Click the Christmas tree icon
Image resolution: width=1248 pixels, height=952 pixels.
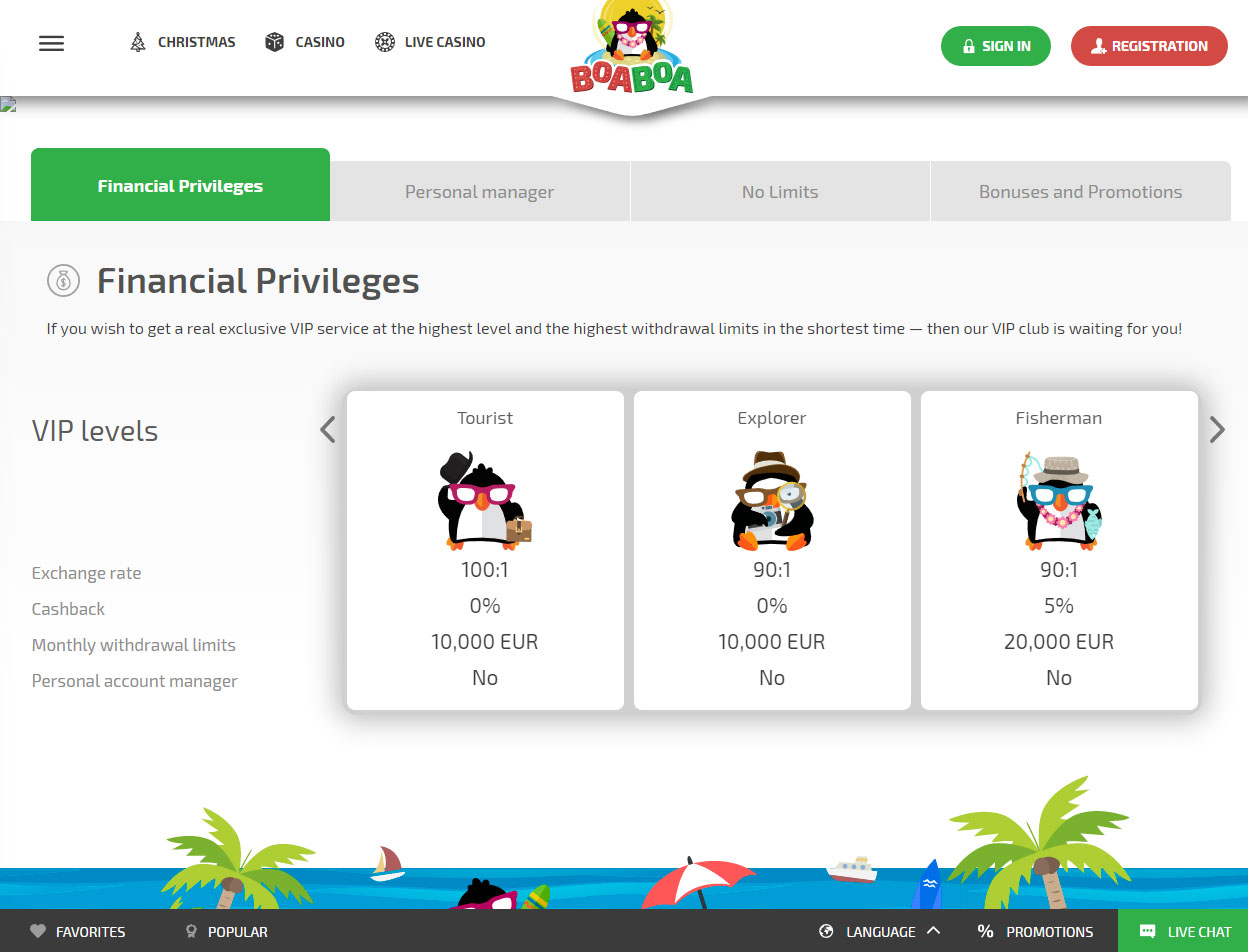tap(138, 42)
